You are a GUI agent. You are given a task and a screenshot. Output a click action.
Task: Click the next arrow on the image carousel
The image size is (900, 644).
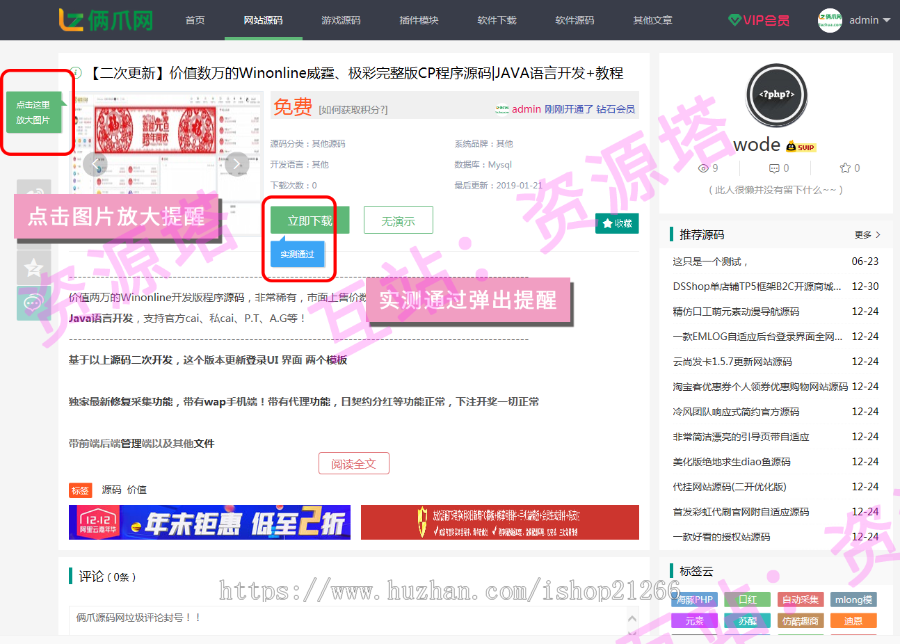pos(235,165)
